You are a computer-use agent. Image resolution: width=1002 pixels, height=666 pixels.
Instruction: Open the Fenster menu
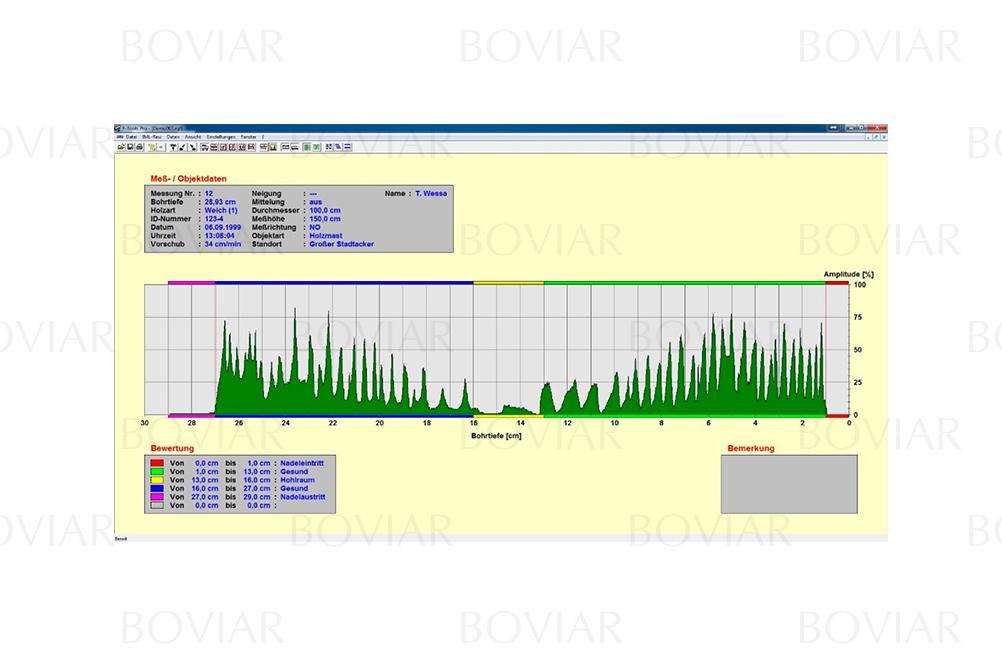(249, 136)
